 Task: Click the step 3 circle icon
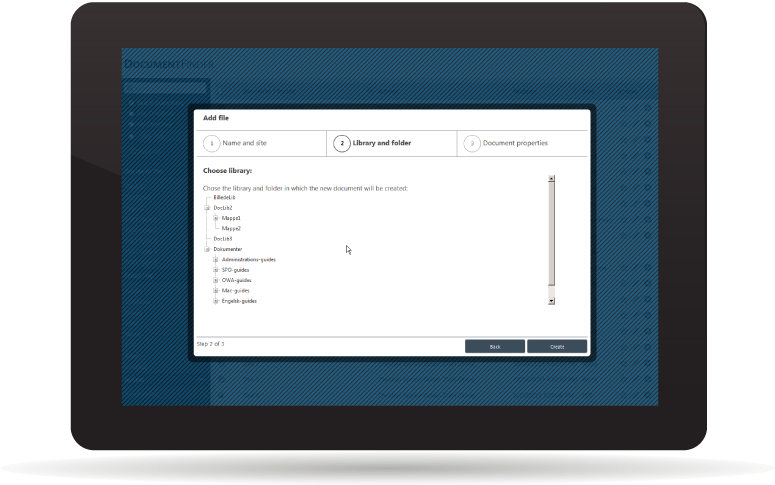472,144
